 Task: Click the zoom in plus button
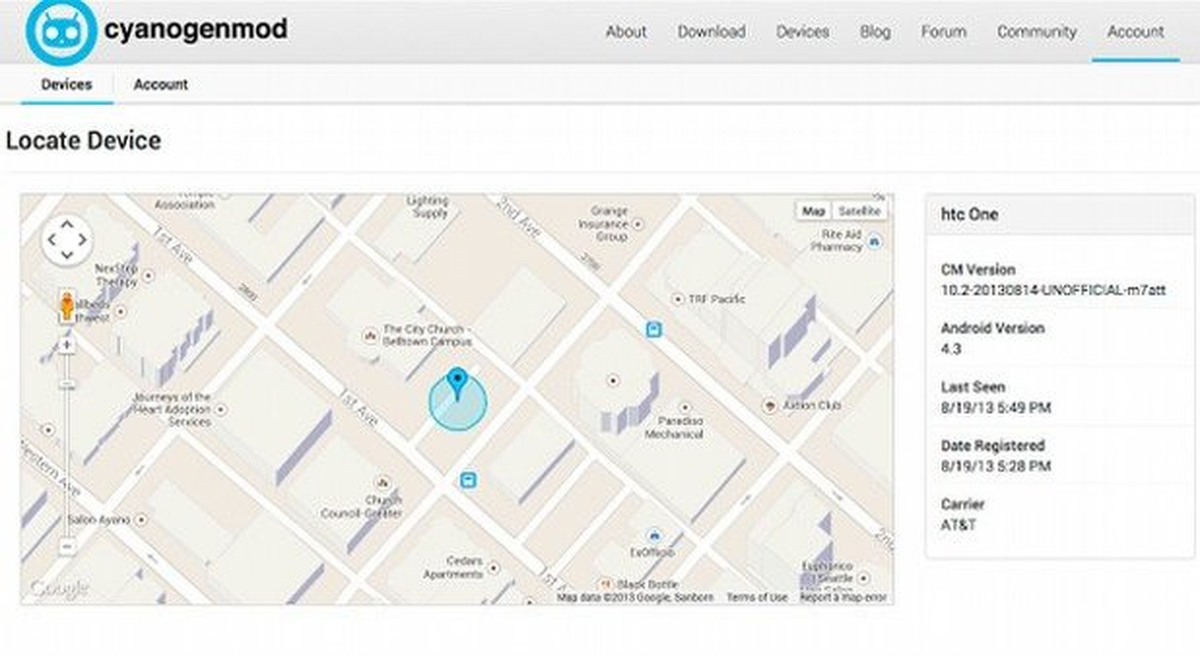pyautogui.click(x=67, y=345)
